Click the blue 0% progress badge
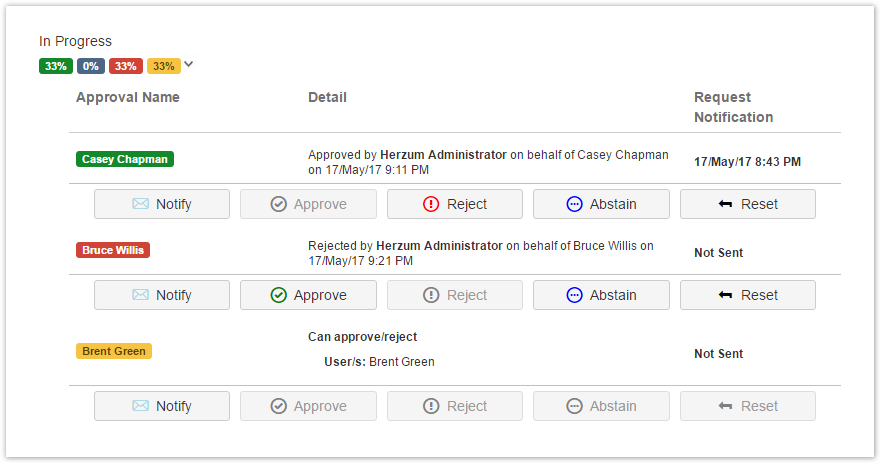Image resolution: width=880 pixels, height=463 pixels. 91,66
